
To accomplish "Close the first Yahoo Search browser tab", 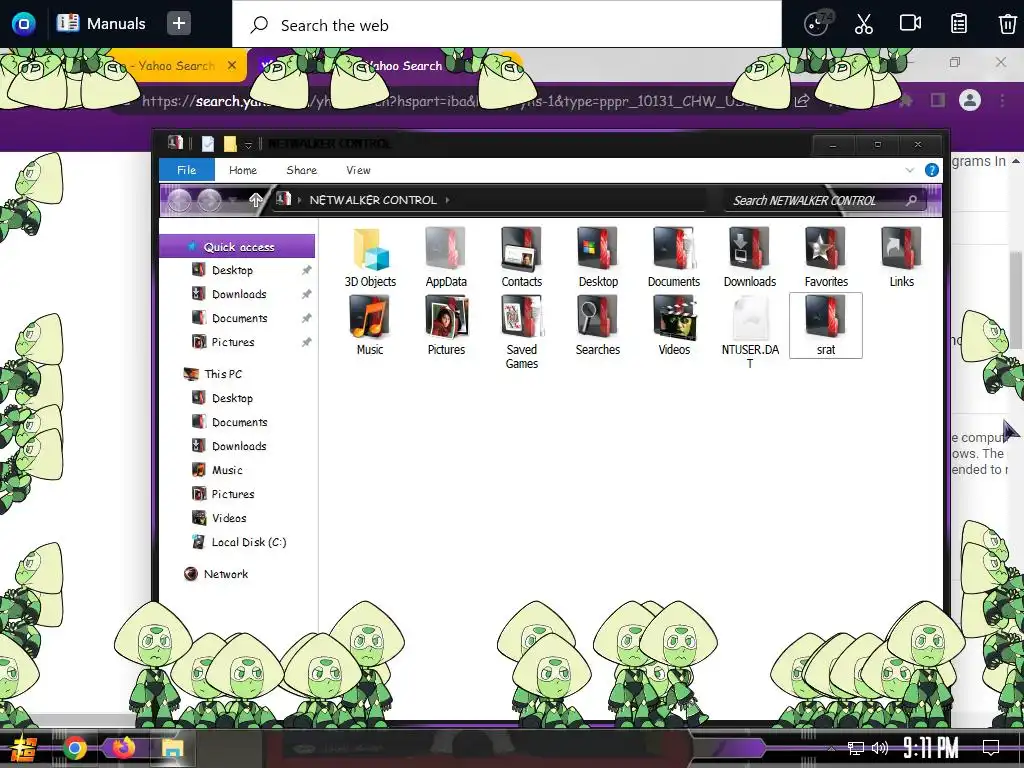I will [232, 65].
